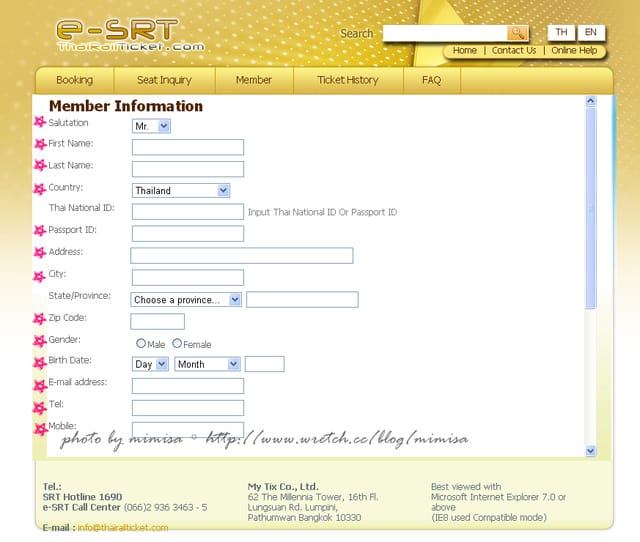Select the Female gender radio button
Image resolution: width=640 pixels, height=542 pixels.
click(177, 344)
